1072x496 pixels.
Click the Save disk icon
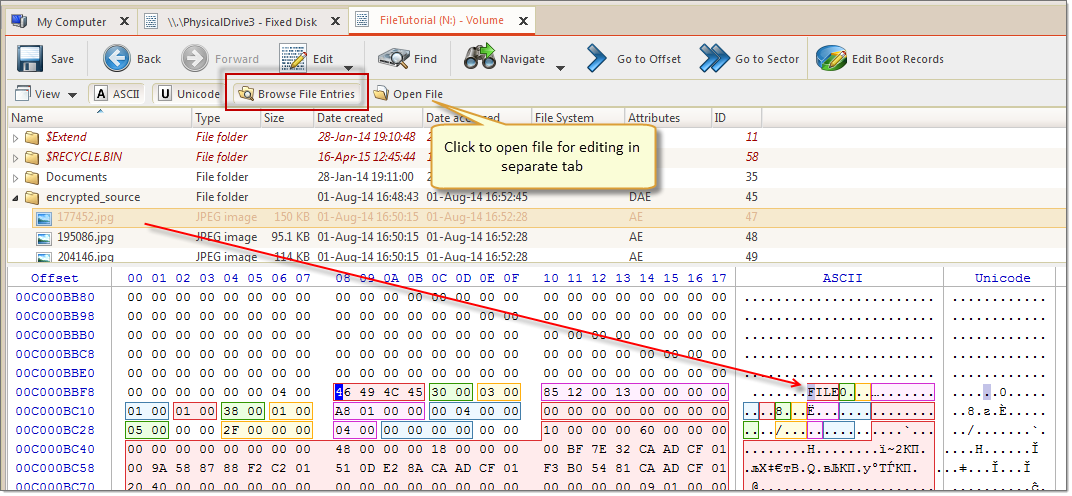(30, 59)
